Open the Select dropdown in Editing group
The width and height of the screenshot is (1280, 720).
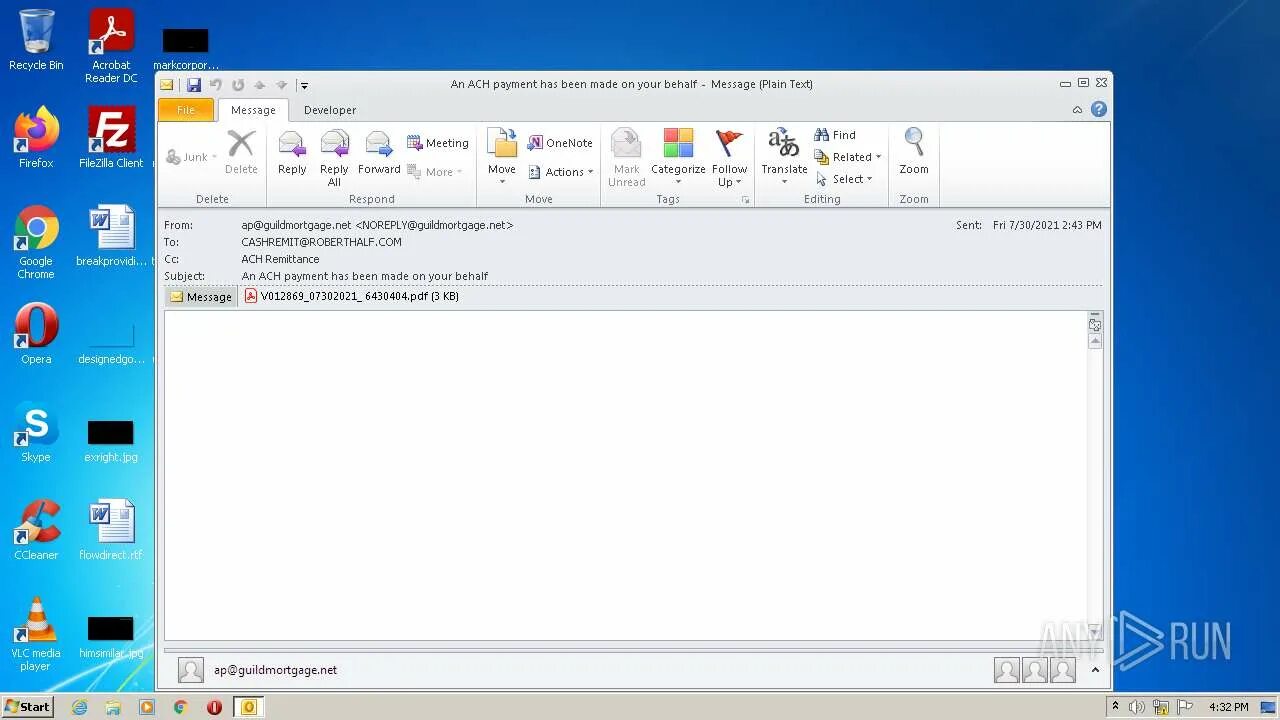847,179
